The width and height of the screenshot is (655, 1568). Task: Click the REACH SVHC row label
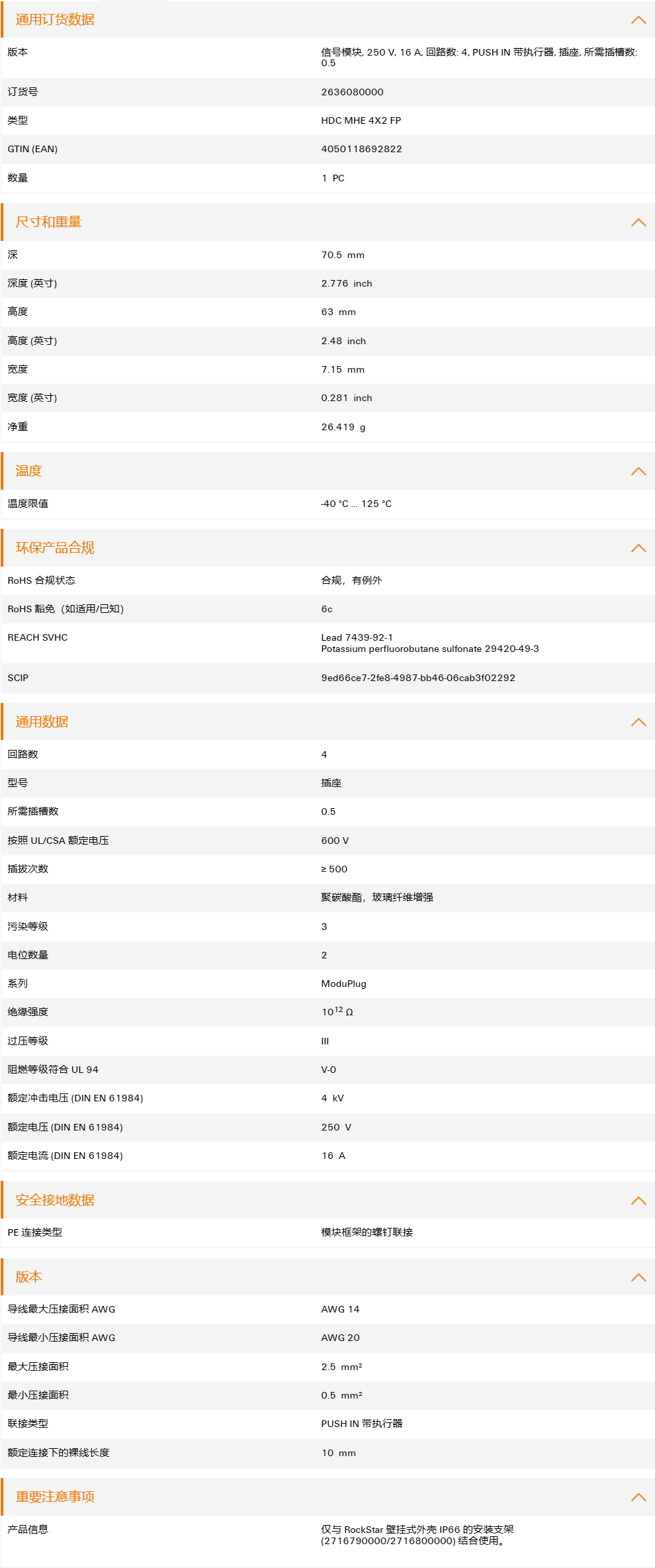pos(38,637)
